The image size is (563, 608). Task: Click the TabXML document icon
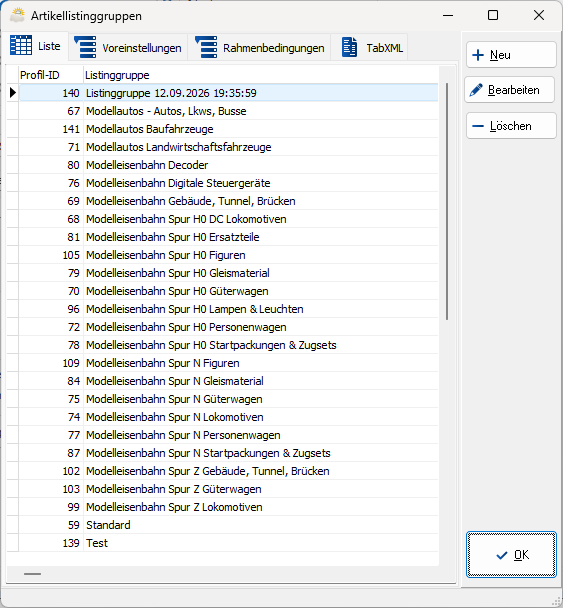click(349, 47)
